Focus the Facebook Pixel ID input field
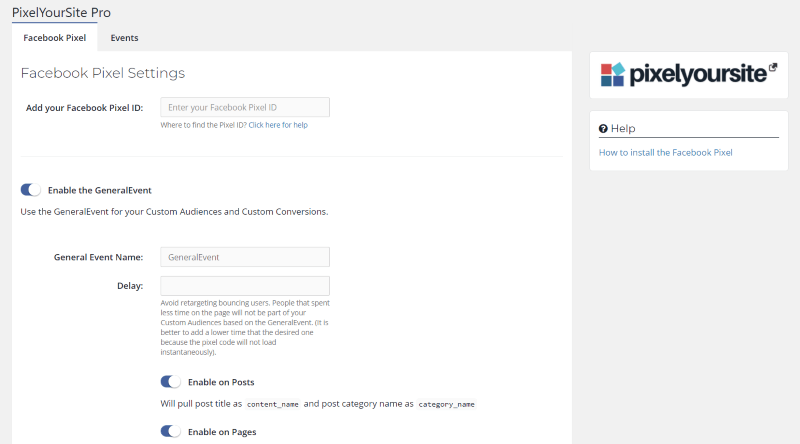The width and height of the screenshot is (800, 444). pos(245,107)
